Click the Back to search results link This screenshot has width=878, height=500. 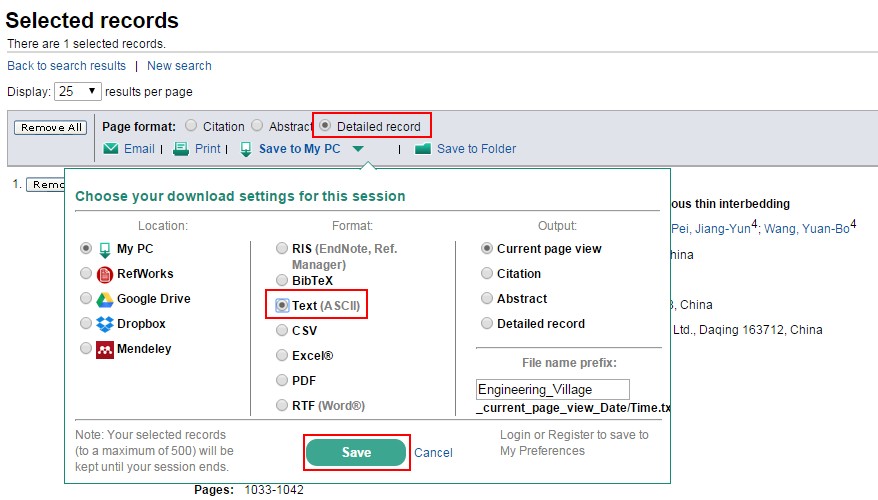pyautogui.click(x=67, y=66)
